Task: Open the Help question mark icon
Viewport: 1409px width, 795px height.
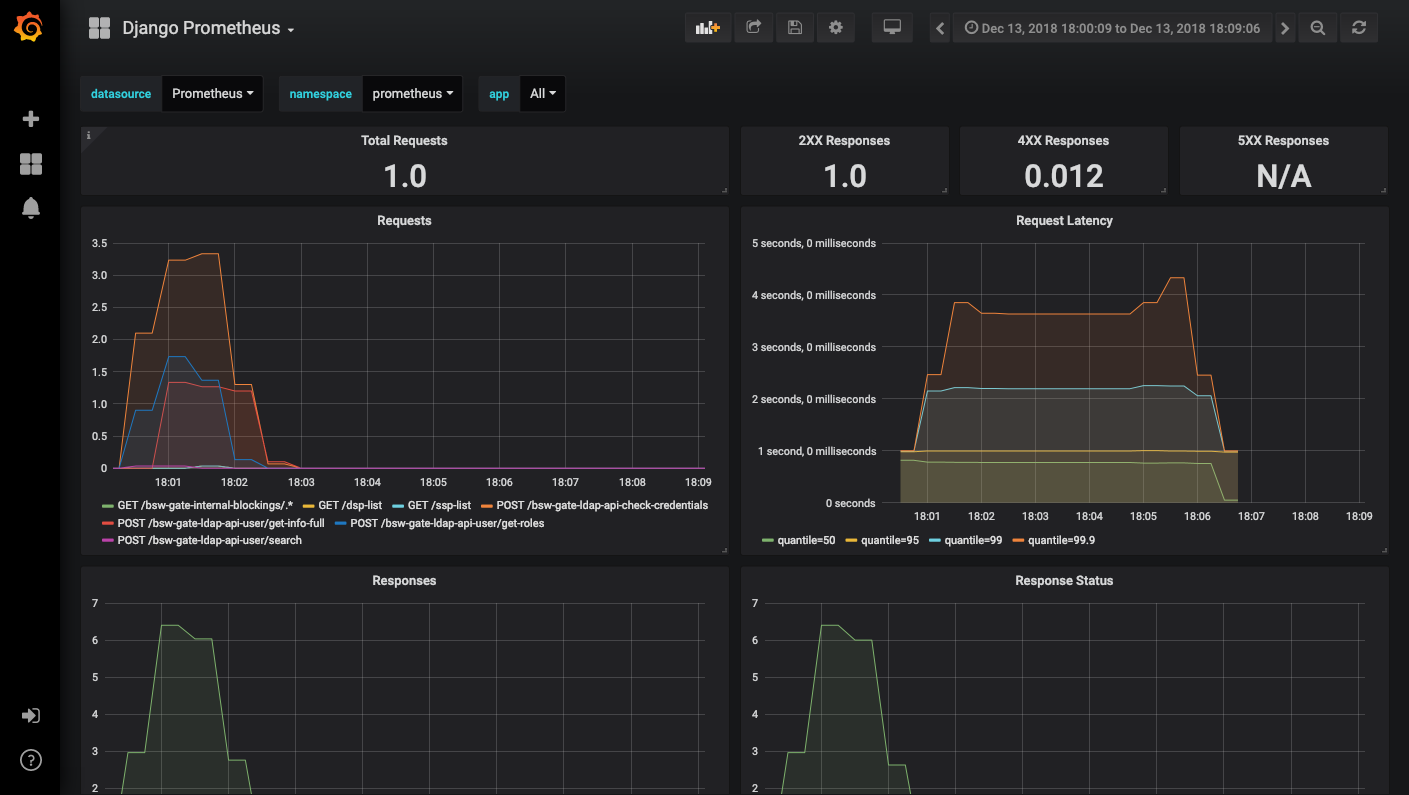Action: [30, 760]
